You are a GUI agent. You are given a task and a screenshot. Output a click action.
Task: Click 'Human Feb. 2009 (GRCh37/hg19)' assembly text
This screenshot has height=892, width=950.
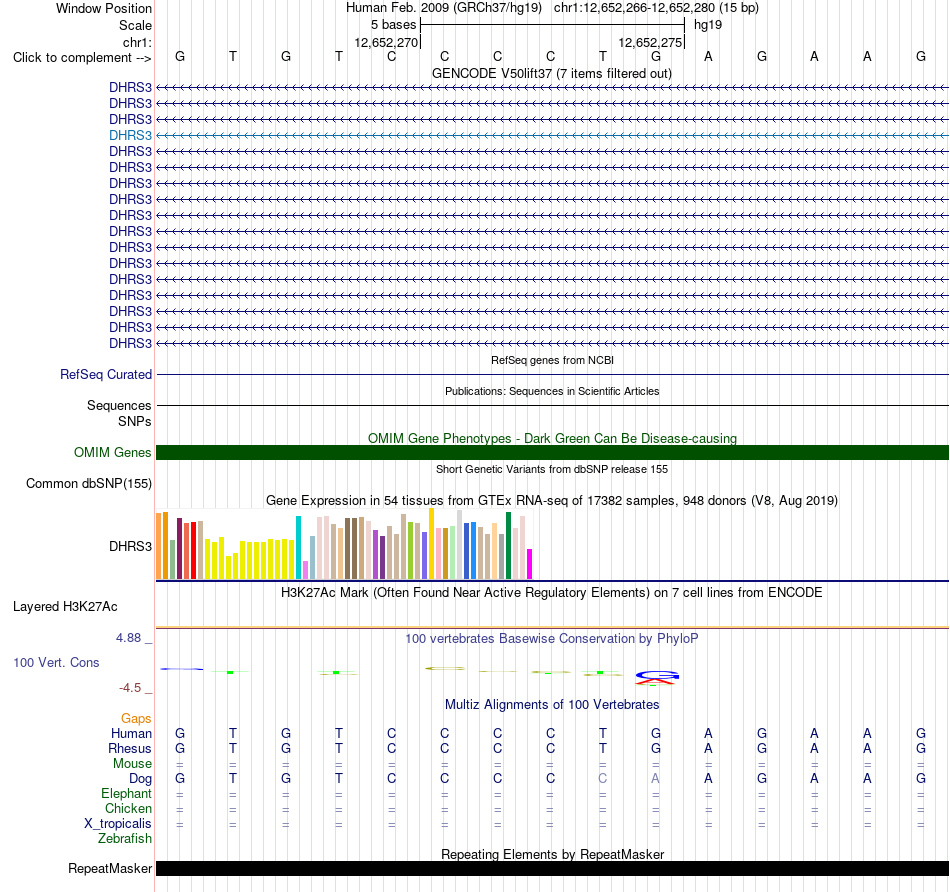pyautogui.click(x=445, y=8)
